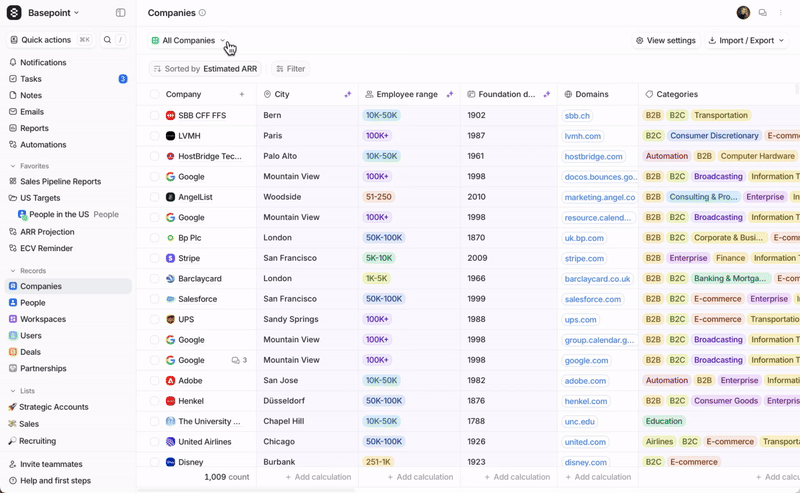800x493 pixels.
Task: Collapse the Favorites section
Action: point(13,166)
